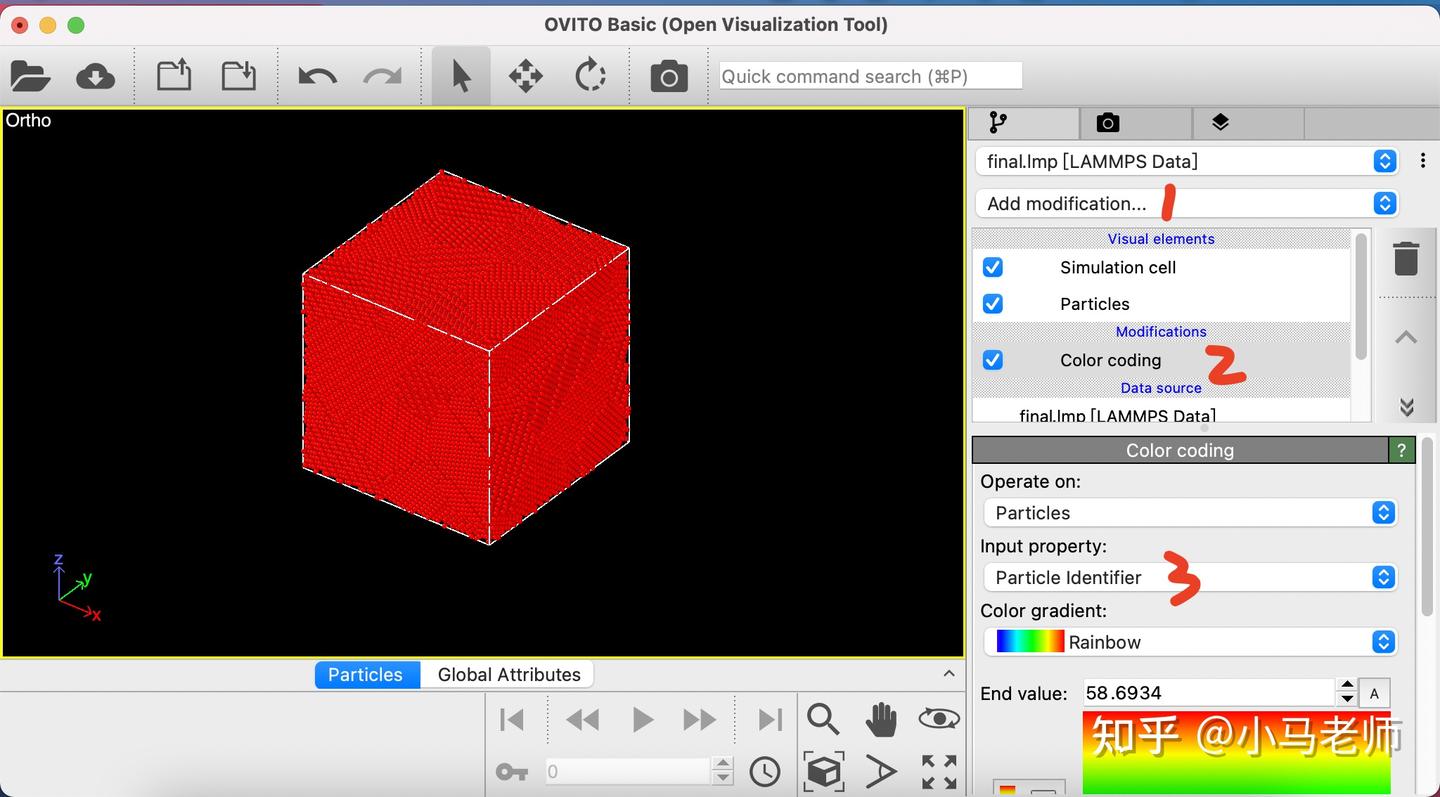Open the Add modification dropdown
The image size is (1440, 797).
point(1186,203)
